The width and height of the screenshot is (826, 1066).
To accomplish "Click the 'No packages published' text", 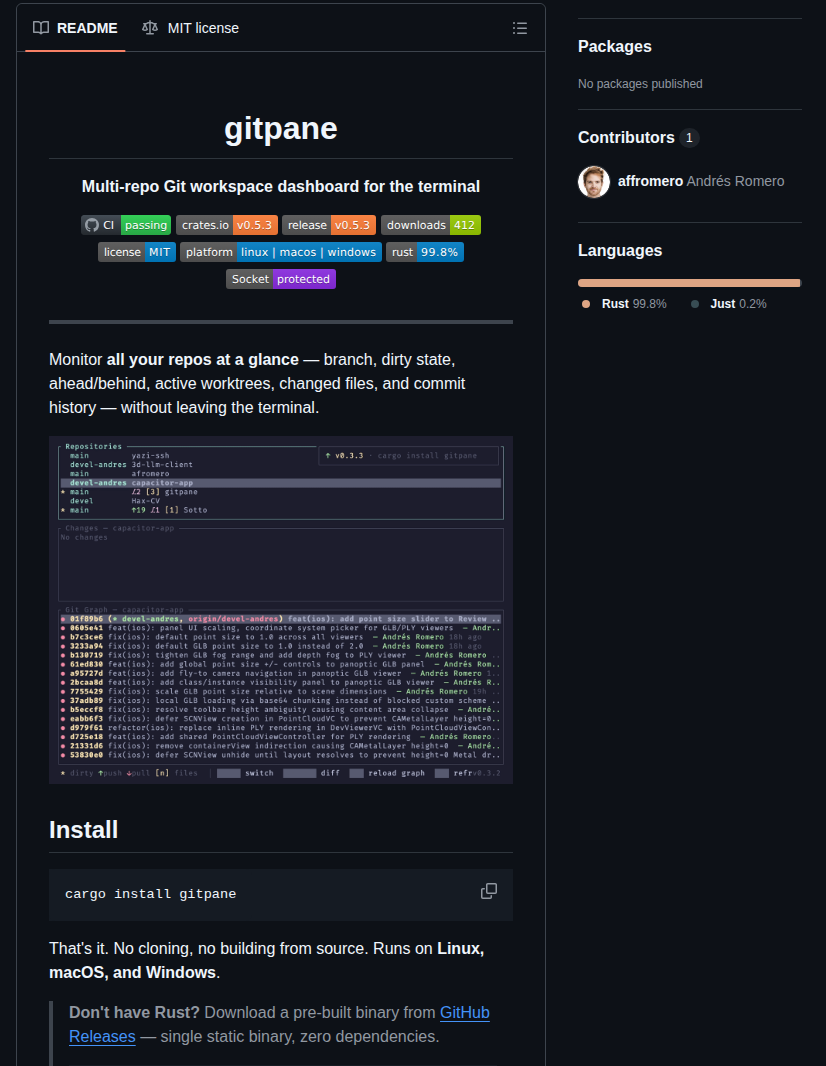I will pyautogui.click(x=640, y=84).
